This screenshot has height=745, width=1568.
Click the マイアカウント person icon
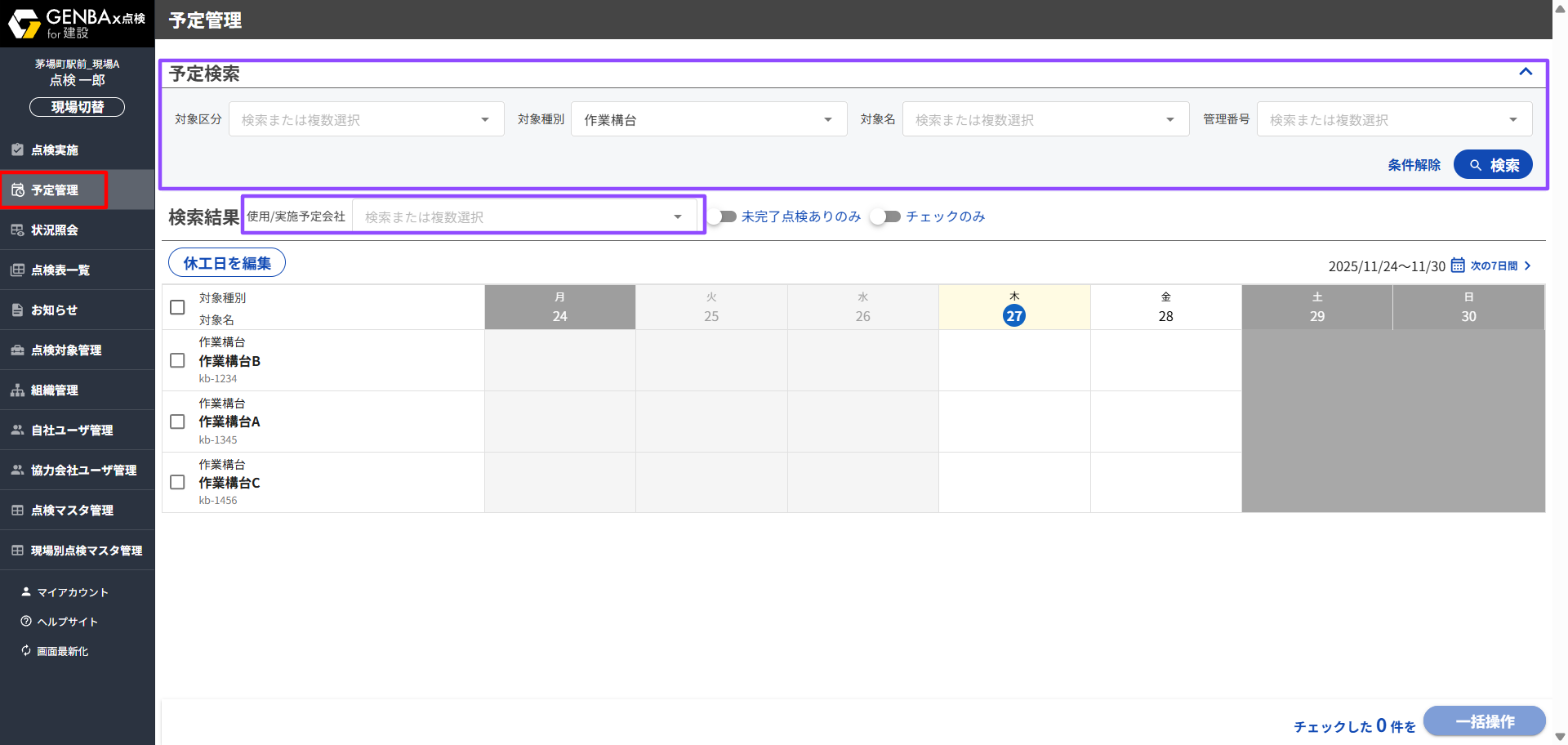pyautogui.click(x=26, y=592)
